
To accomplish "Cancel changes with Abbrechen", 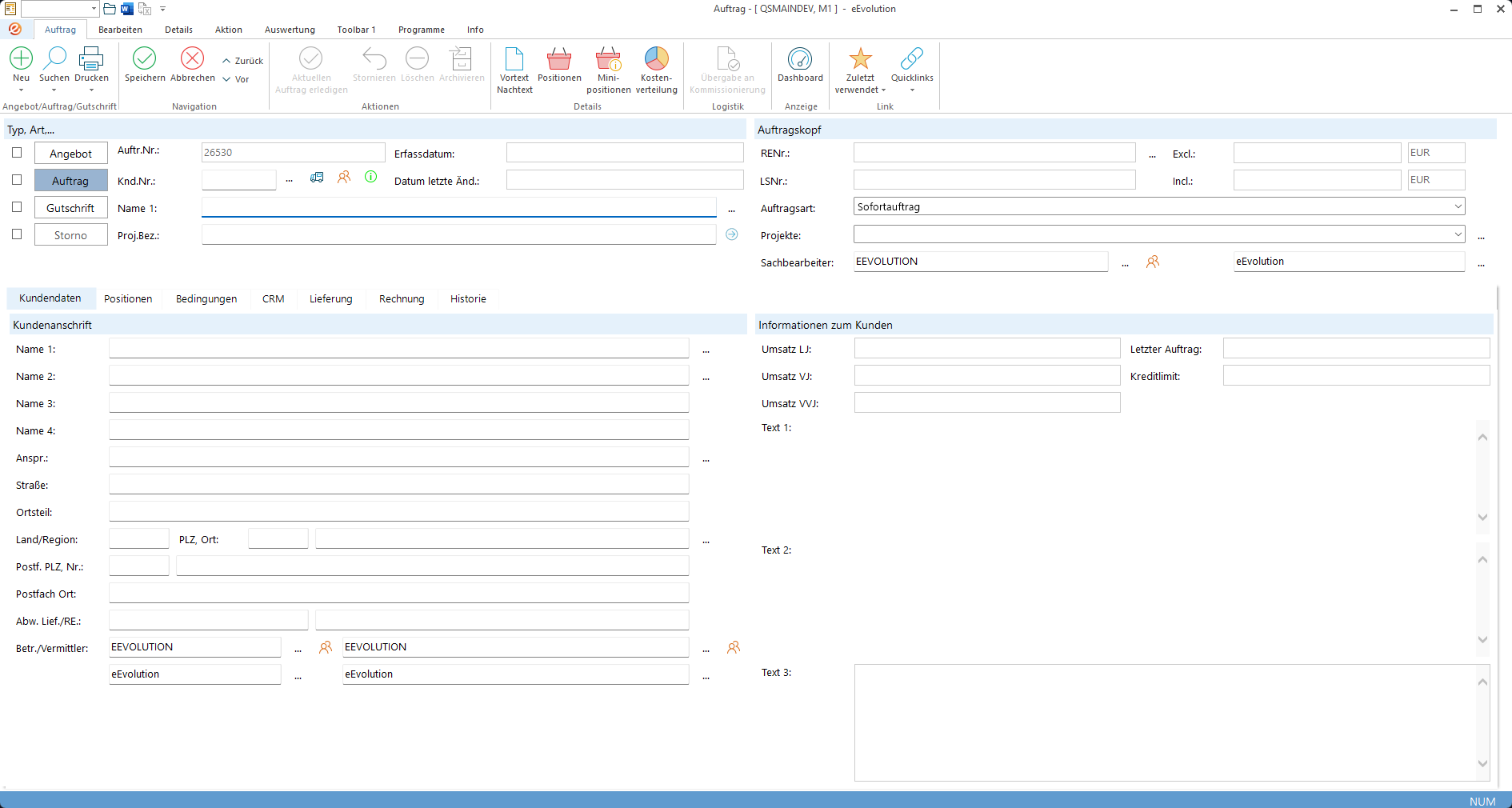I will point(193,64).
